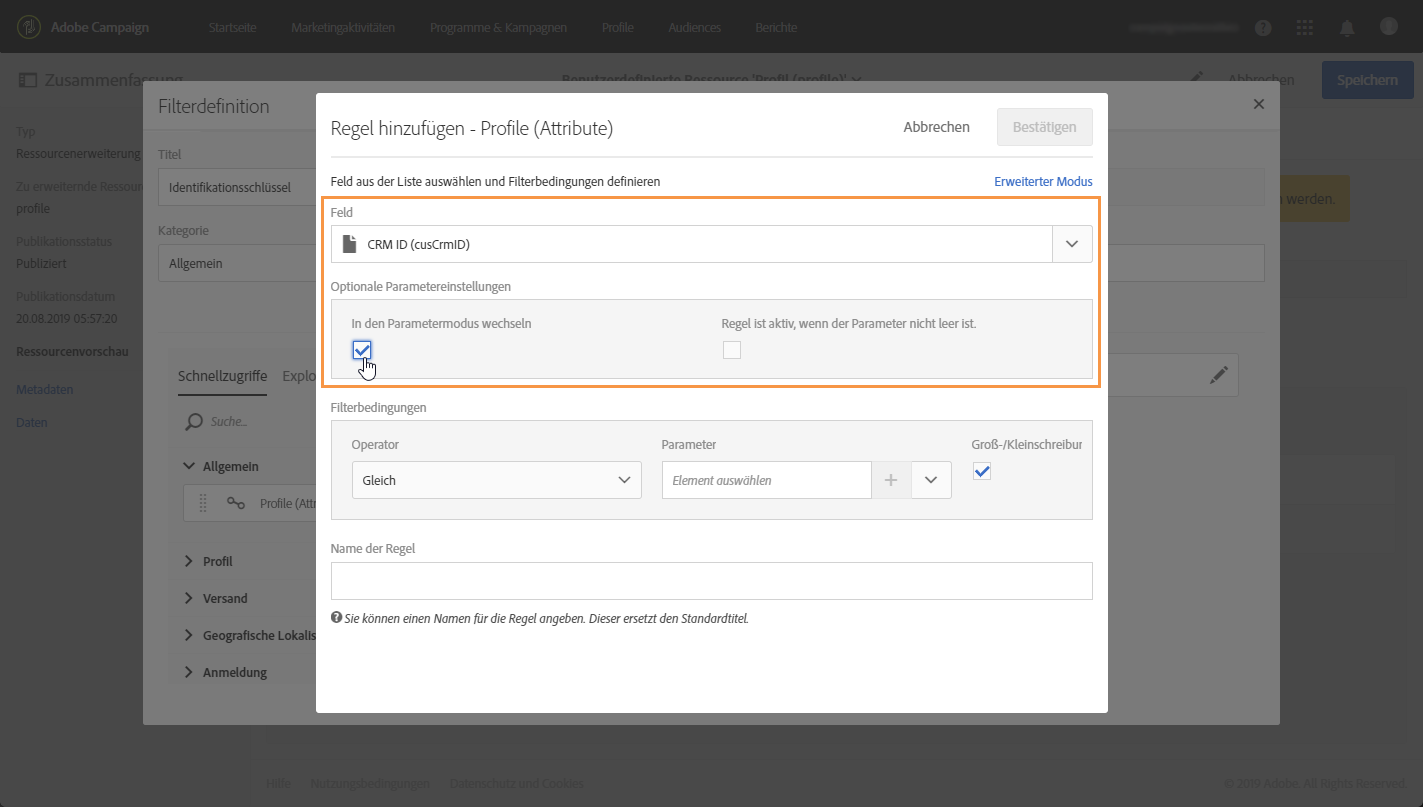This screenshot has width=1423, height=807.
Task: Uncheck 'In den Parametermodus wechseln' checkbox
Action: [362, 350]
